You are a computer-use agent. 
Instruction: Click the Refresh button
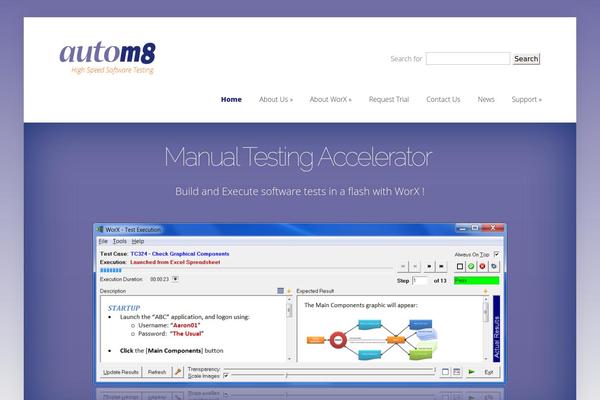[157, 372]
